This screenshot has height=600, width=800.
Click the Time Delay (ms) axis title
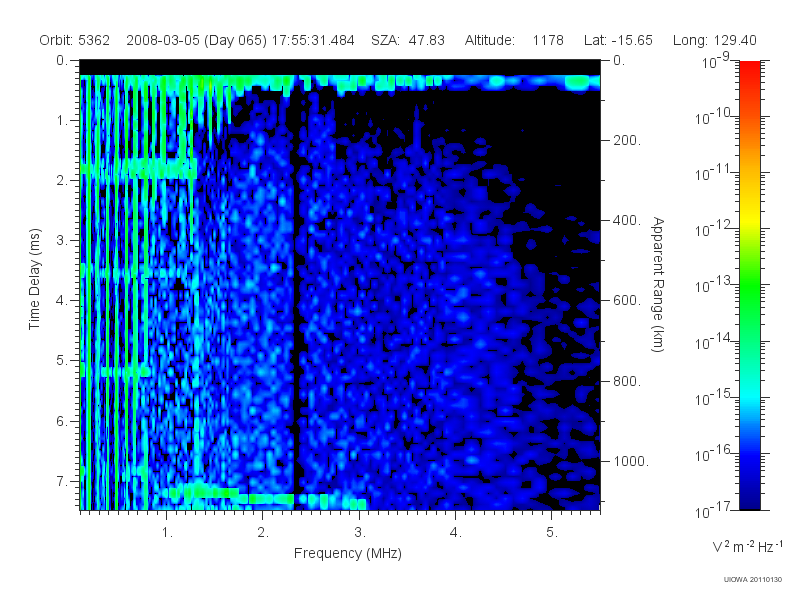click(x=34, y=279)
